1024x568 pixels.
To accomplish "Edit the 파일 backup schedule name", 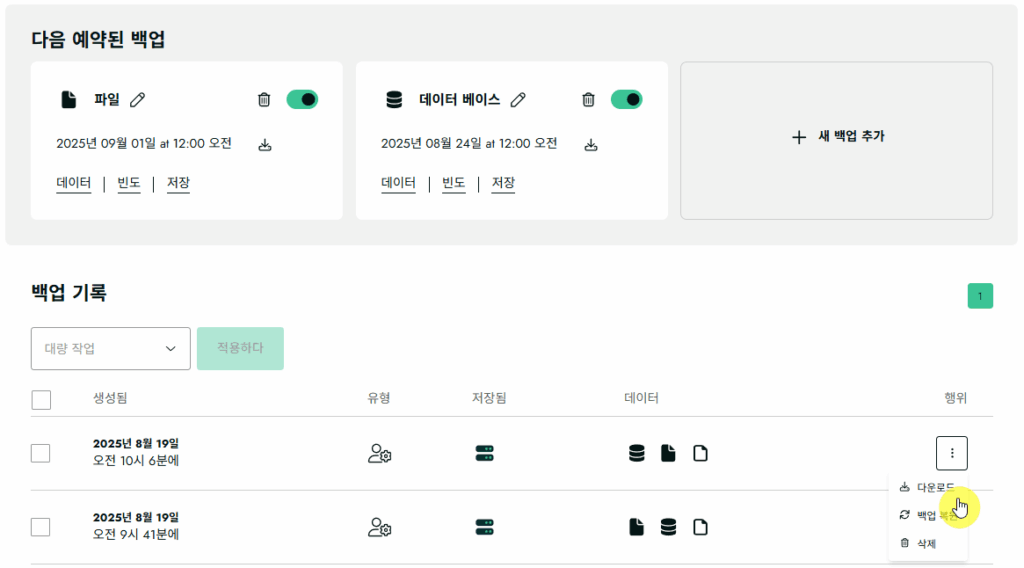I will [x=138, y=99].
